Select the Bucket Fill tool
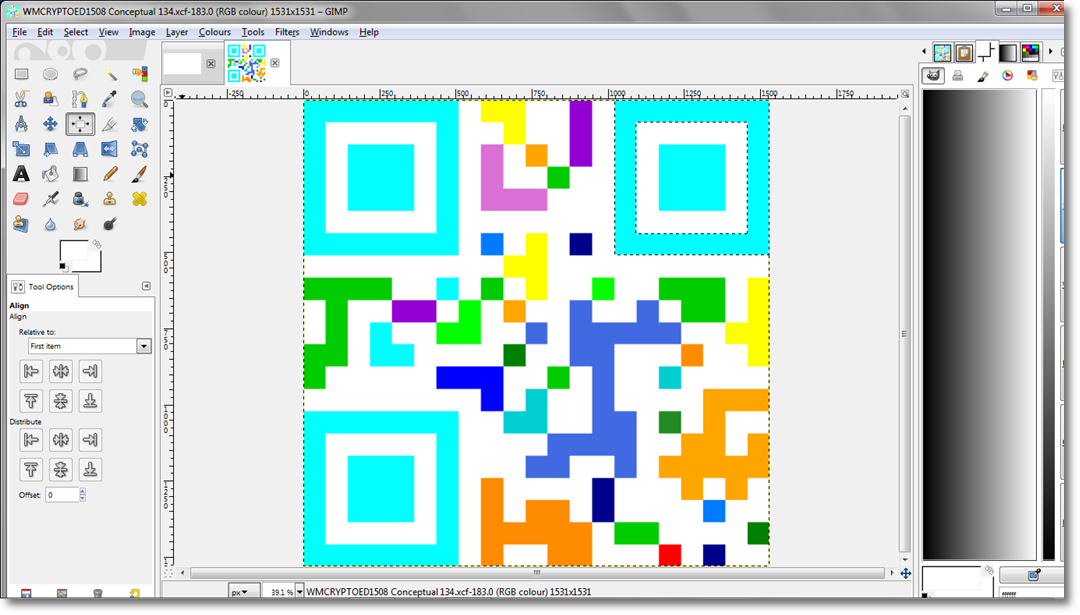Viewport: 1080px width, 615px height. click(x=50, y=174)
